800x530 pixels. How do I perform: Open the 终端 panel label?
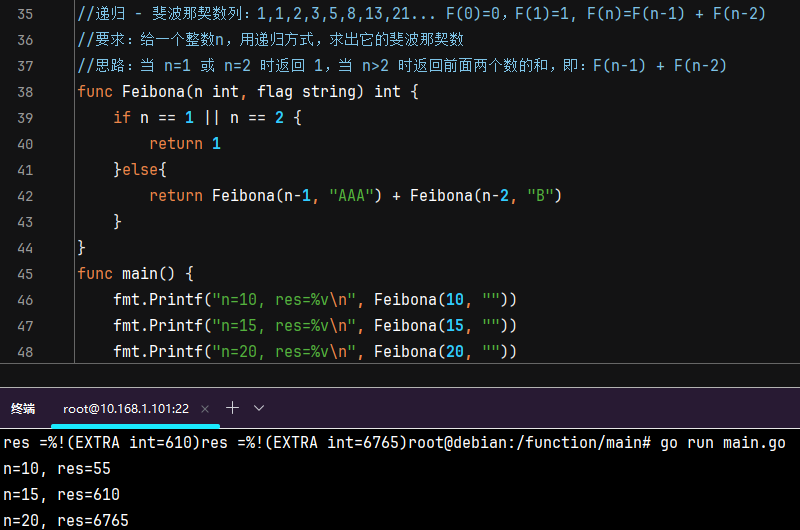point(23,409)
